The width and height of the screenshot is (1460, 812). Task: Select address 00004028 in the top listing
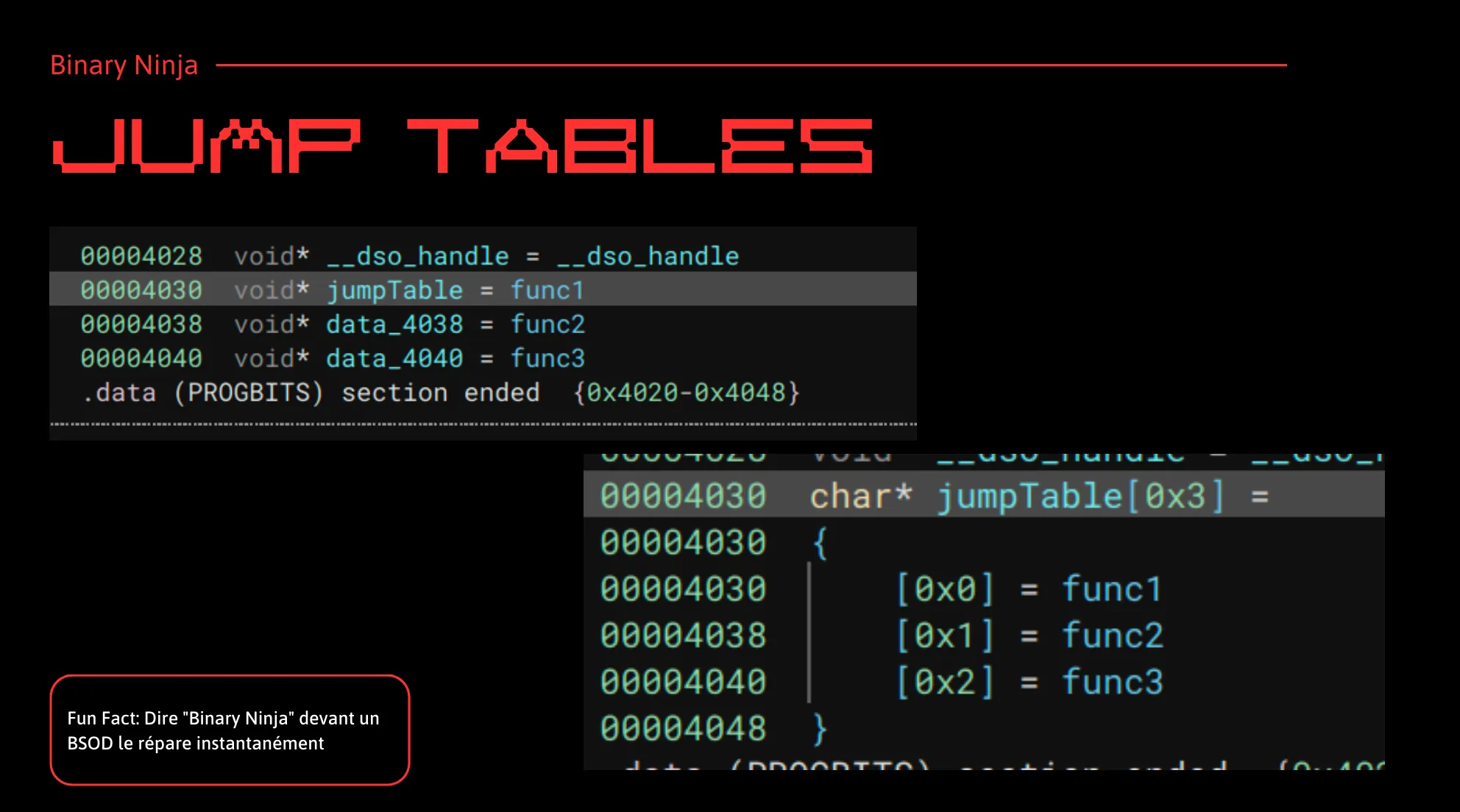click(x=141, y=256)
